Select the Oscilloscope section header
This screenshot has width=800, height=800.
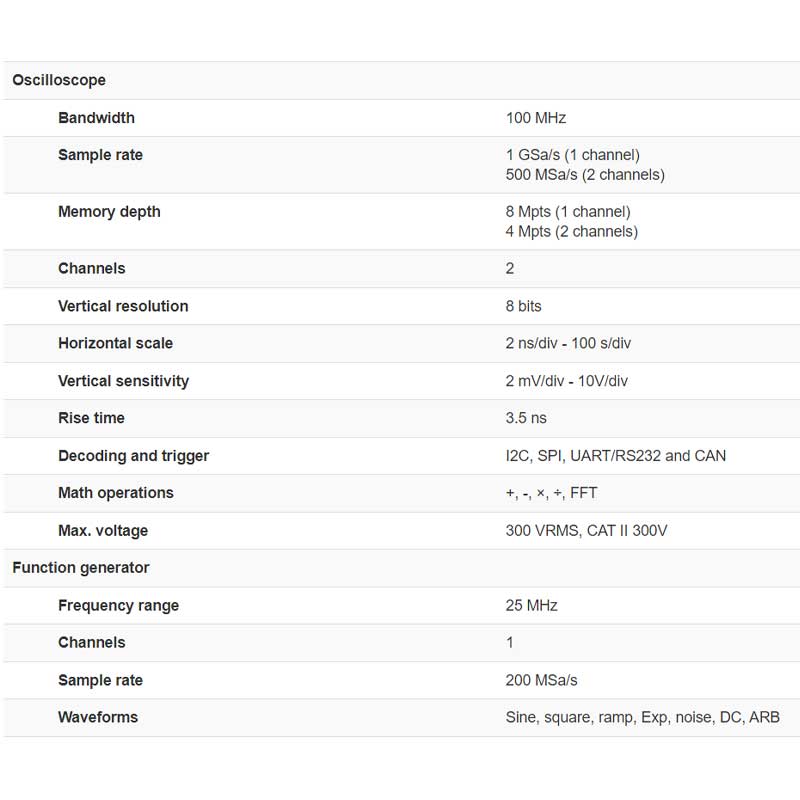tap(59, 80)
